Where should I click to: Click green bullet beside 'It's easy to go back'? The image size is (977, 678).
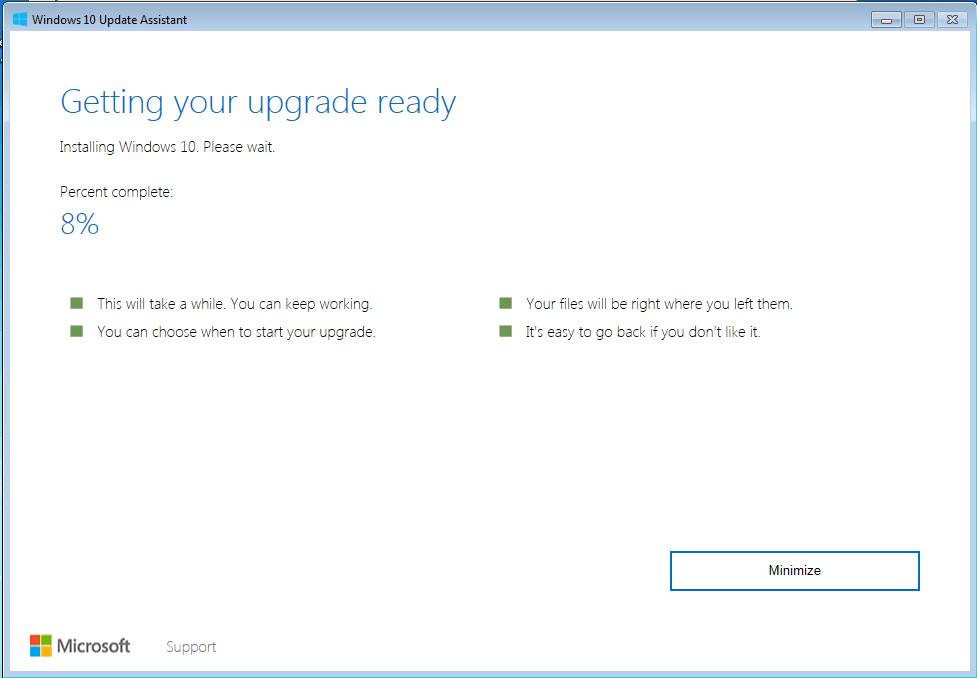point(505,331)
